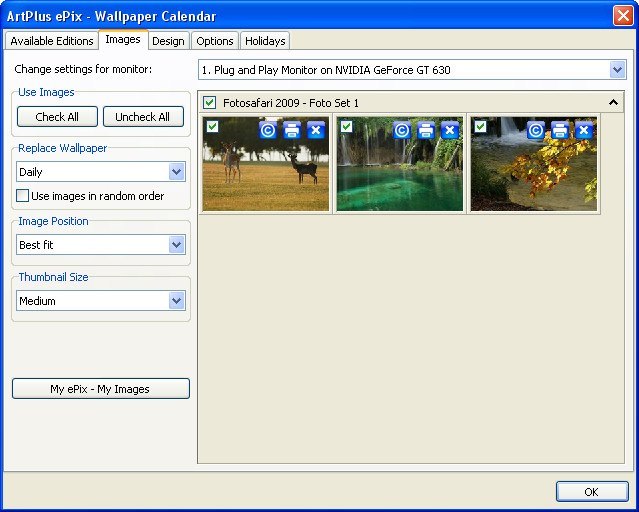Click copyright icon on waterfall lake image

(402, 130)
